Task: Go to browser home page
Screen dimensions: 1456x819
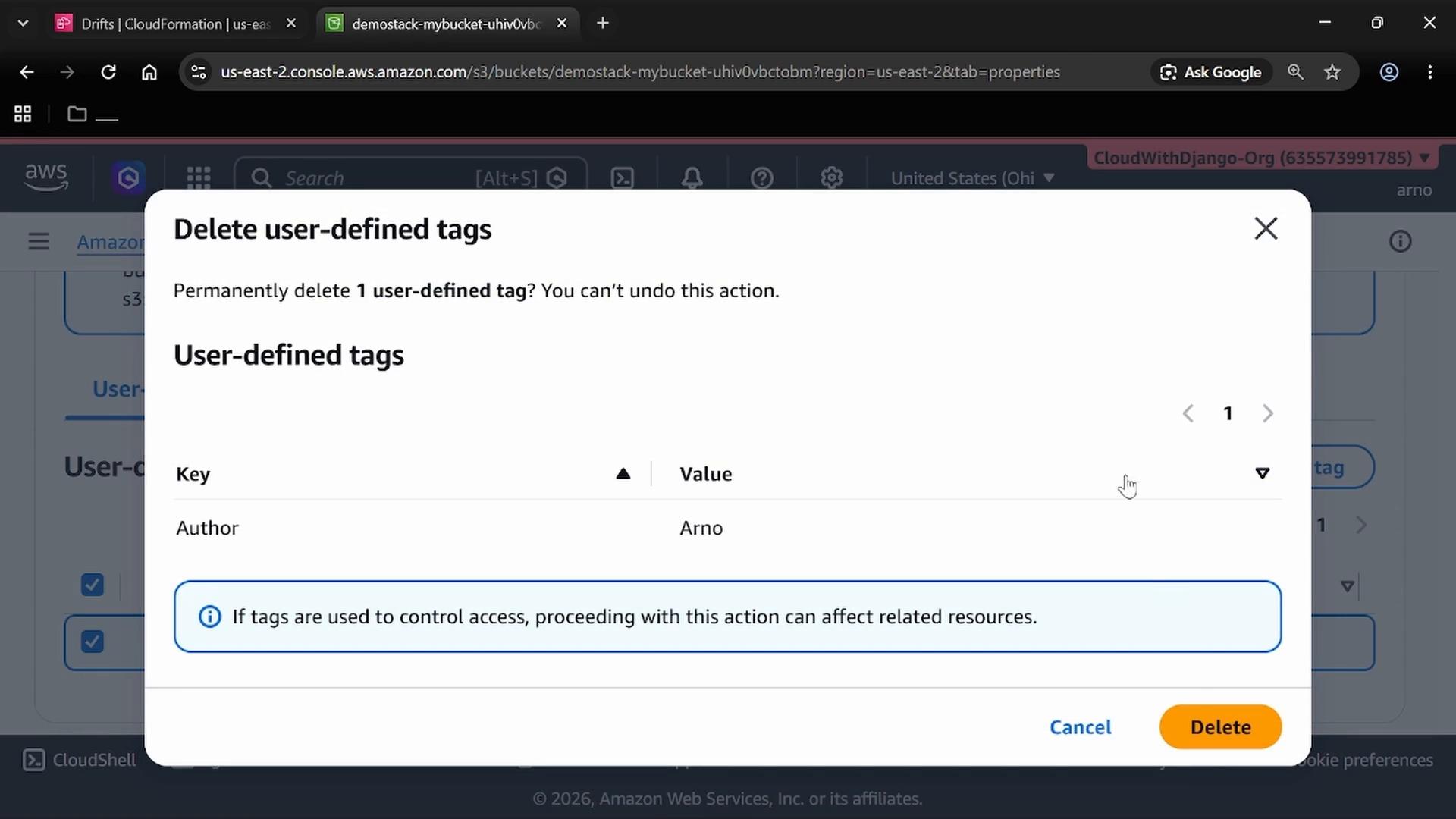Action: 149,72
